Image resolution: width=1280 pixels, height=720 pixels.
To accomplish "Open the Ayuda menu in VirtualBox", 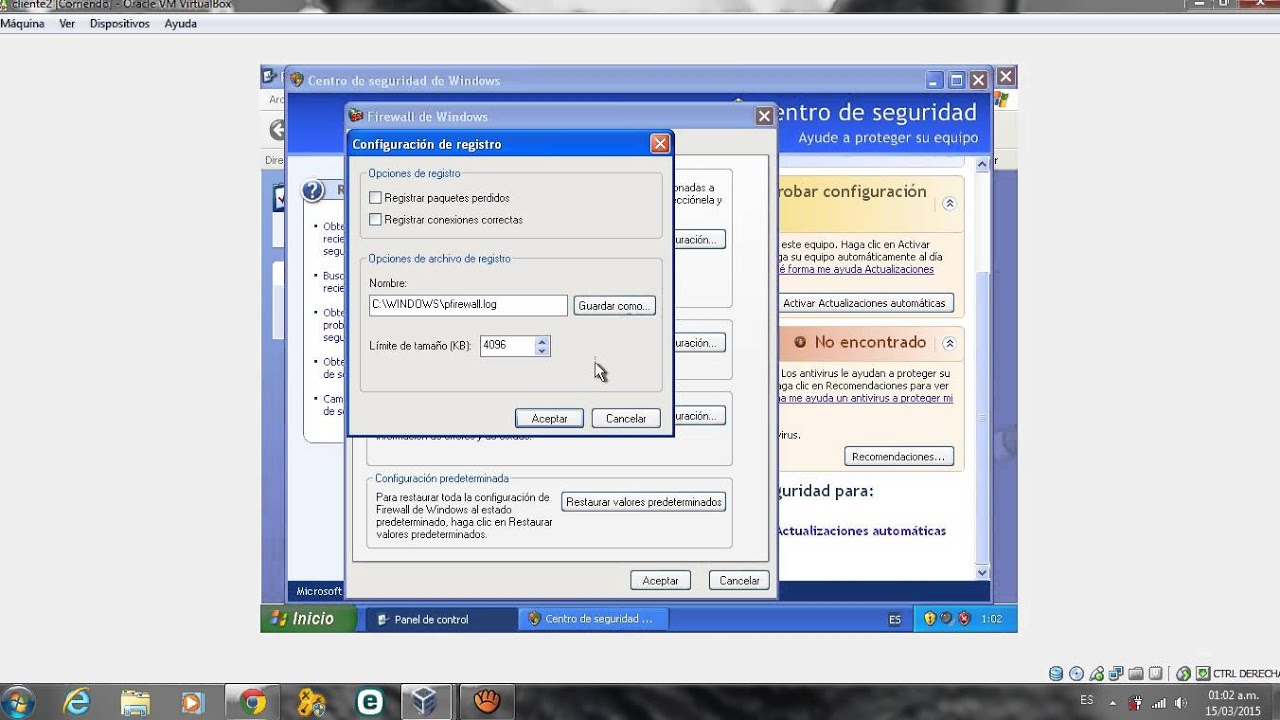I will [180, 23].
